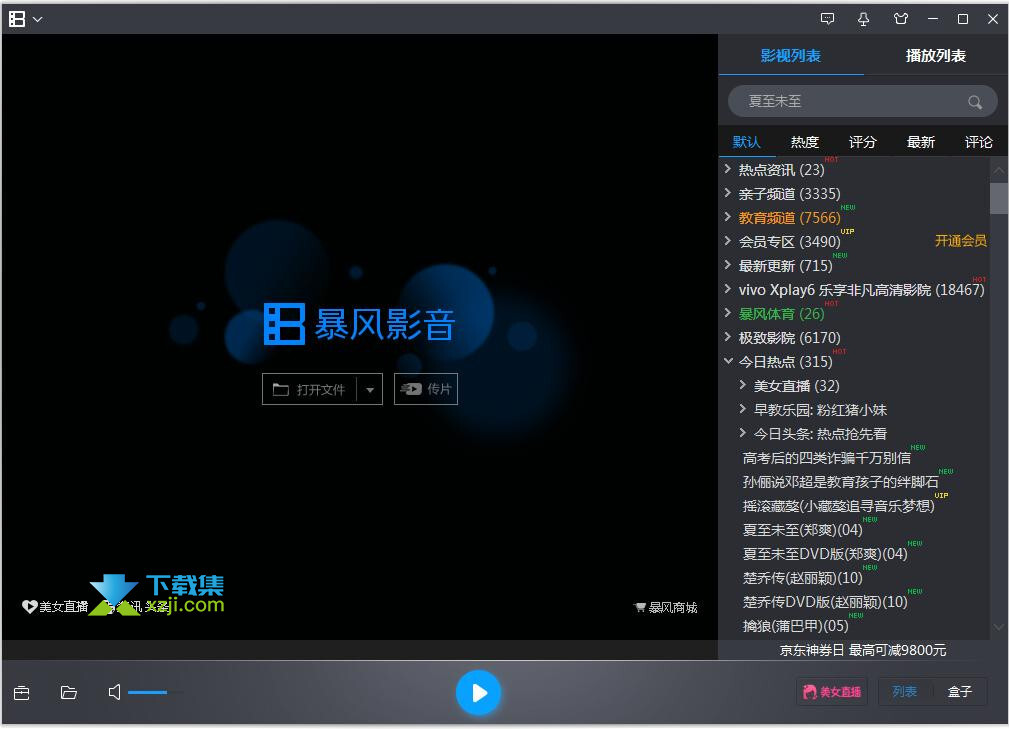Open the skin changer shirt icon
This screenshot has height=729, width=1009.
tap(901, 19)
